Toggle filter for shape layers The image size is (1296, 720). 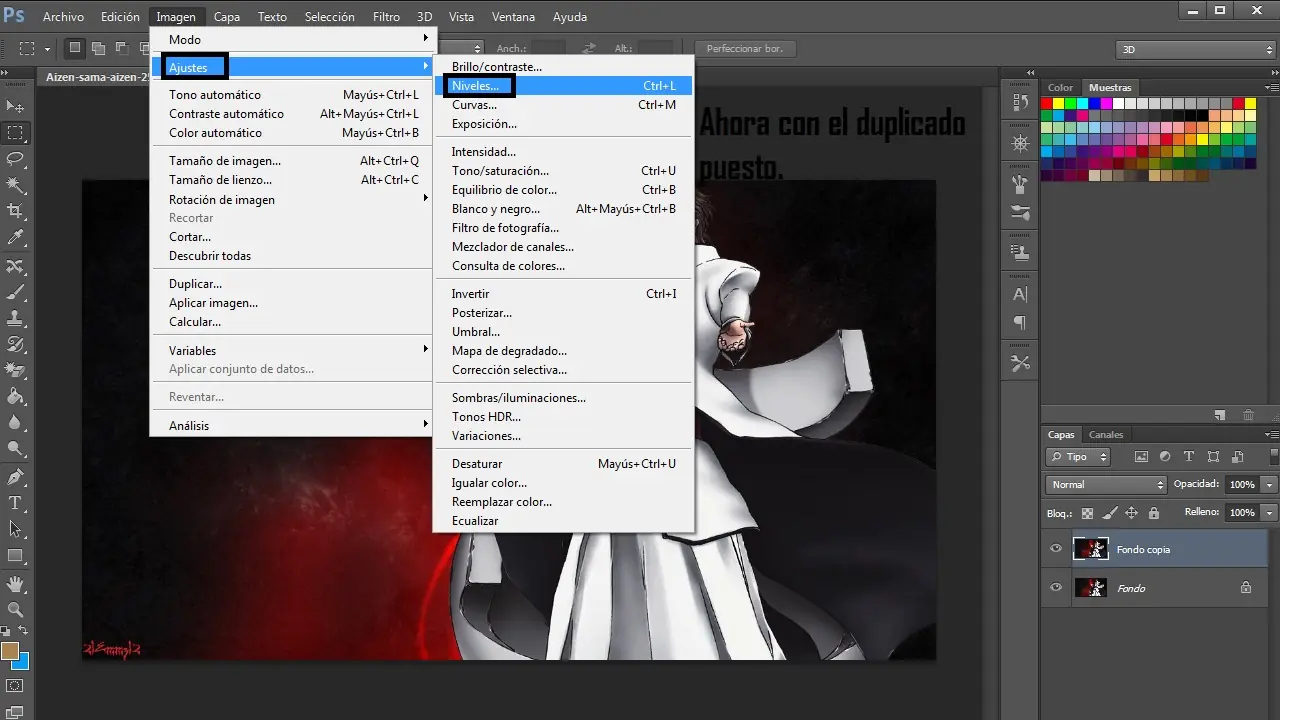coord(1213,457)
